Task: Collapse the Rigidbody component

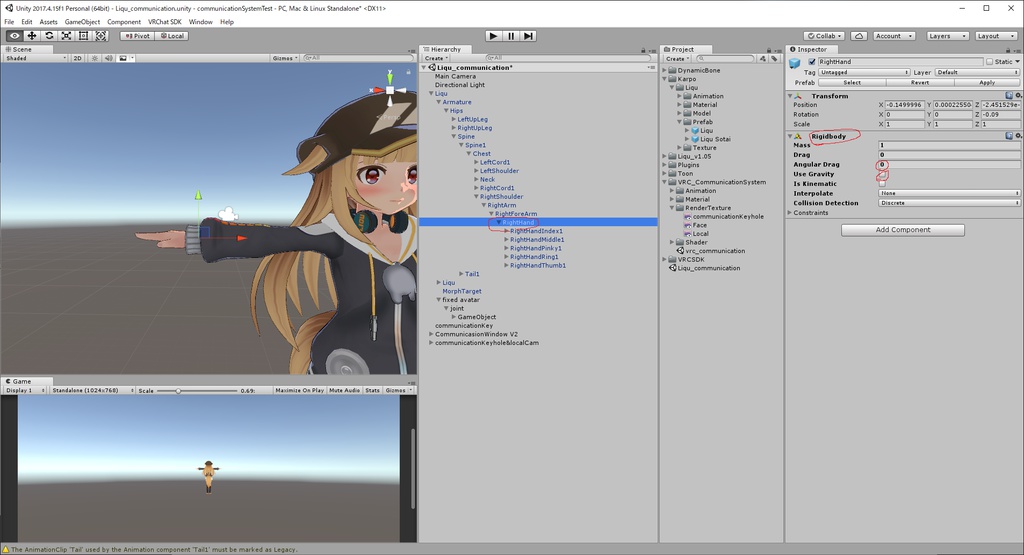Action: (x=790, y=136)
